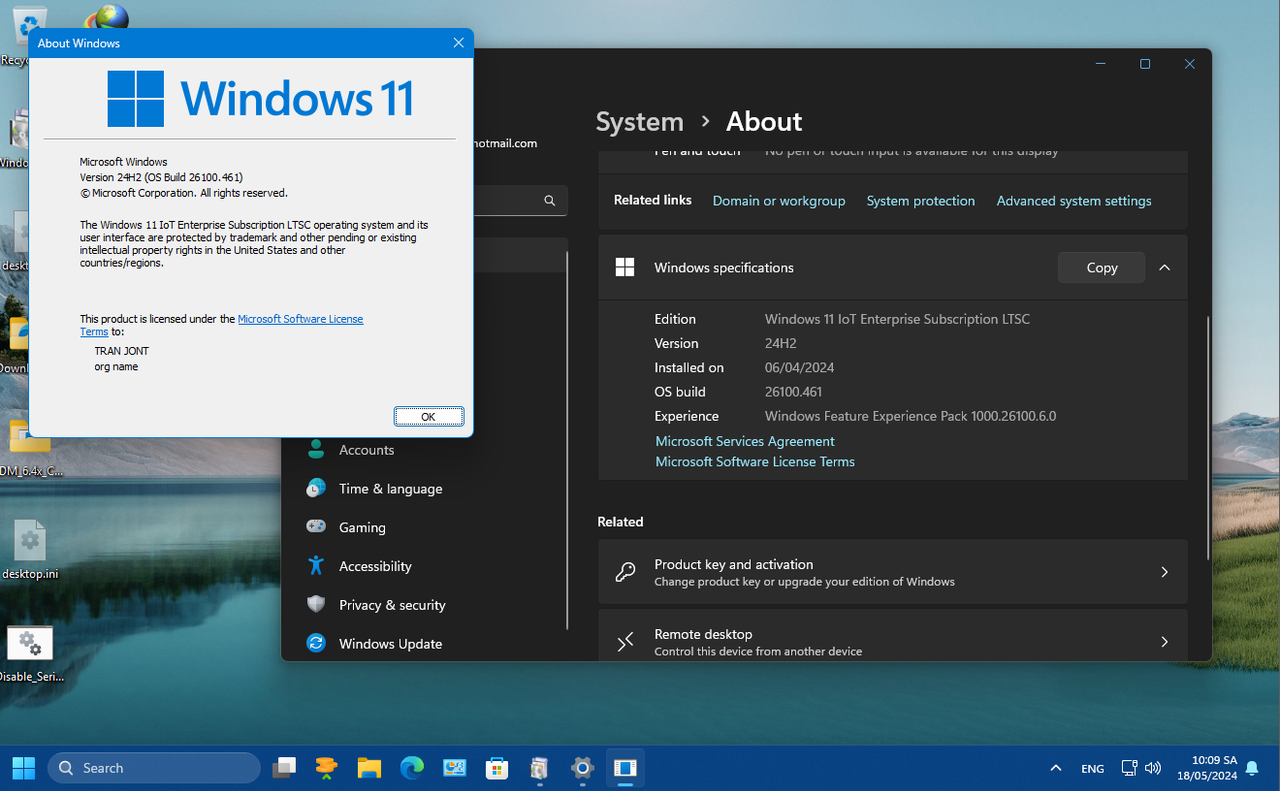Click the Privacy & security shield icon
1280x791 pixels.
(x=316, y=604)
